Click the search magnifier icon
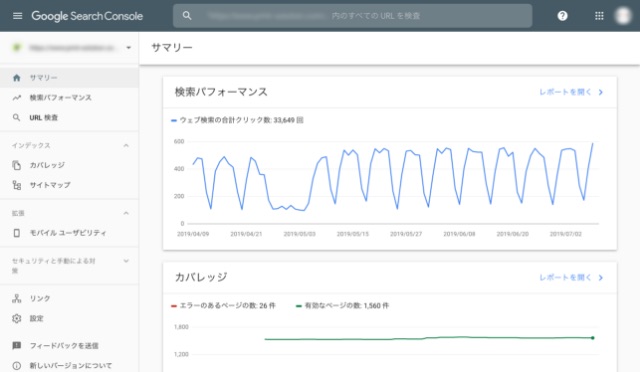The height and width of the screenshot is (372, 640). 187,16
